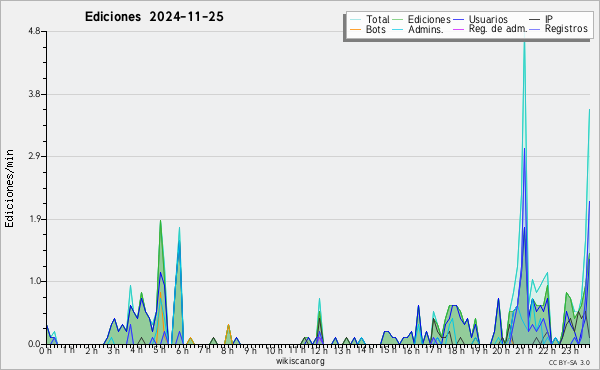The width and height of the screenshot is (600, 370).
Task: Click the 1.9 y-axis value
Action: click(34, 219)
